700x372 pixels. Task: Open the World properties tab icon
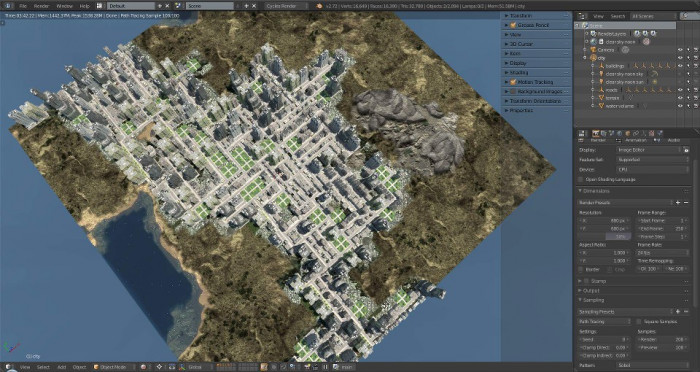(620, 133)
